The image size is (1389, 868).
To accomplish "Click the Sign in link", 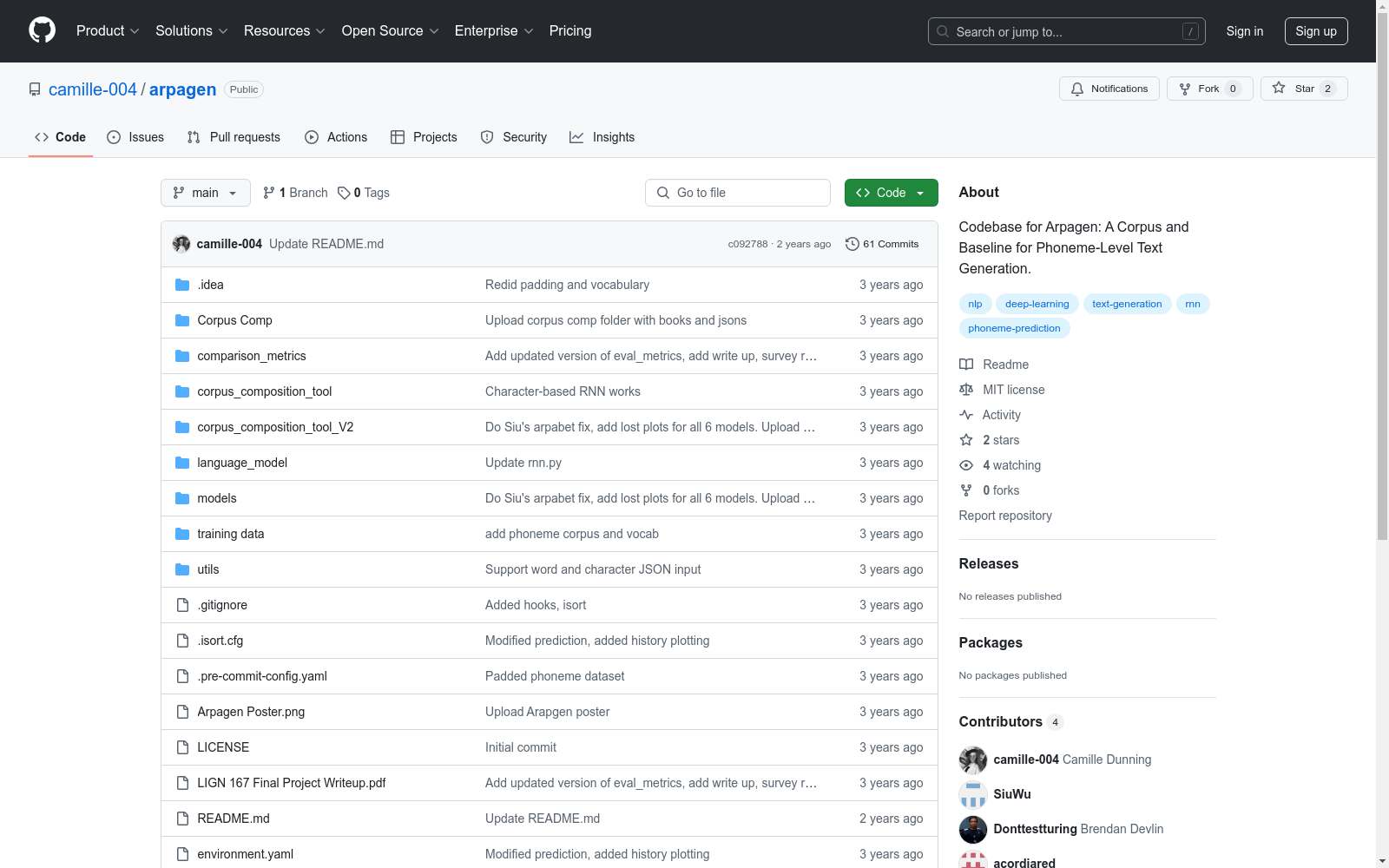I will (1245, 31).
